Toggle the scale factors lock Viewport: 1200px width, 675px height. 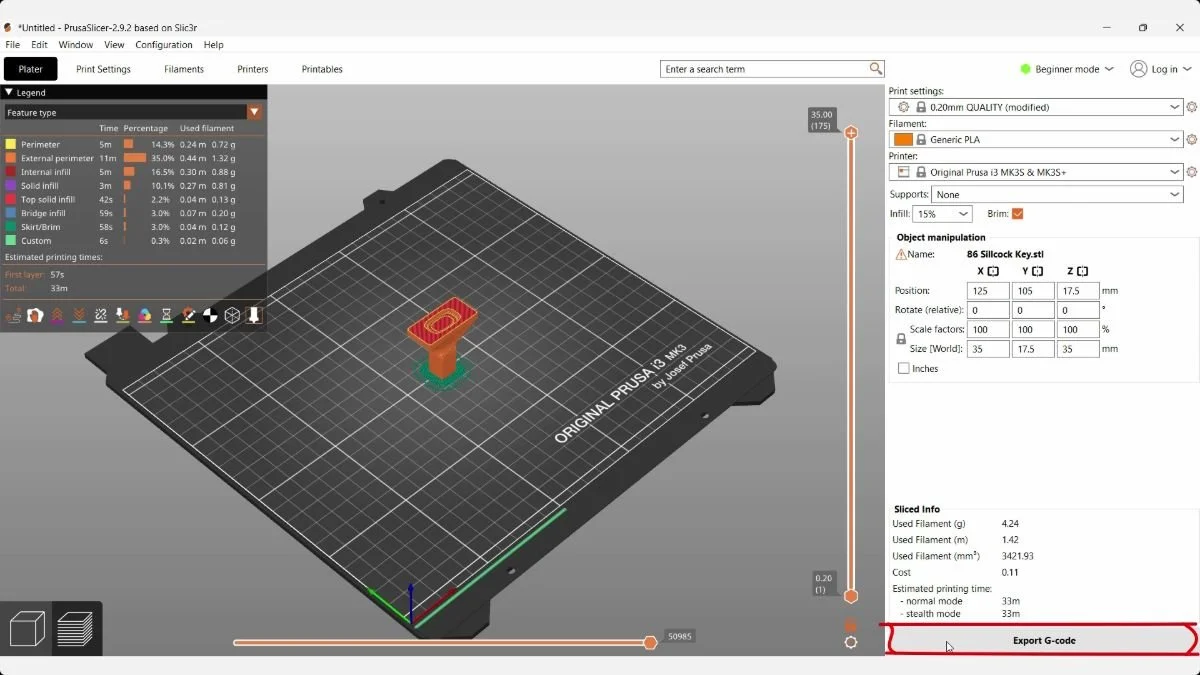901,339
